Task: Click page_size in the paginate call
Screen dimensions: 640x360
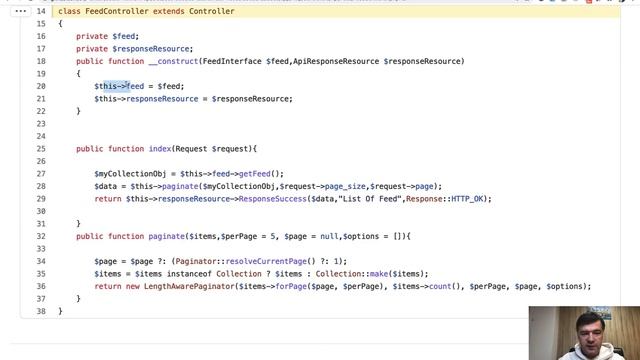Action: pyautogui.click(x=345, y=187)
